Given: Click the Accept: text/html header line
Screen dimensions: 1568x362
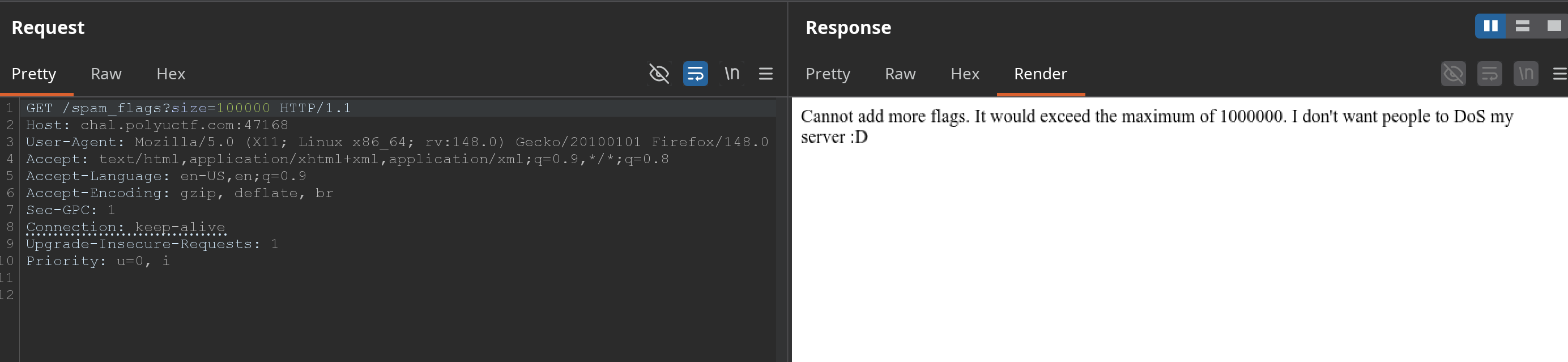Looking at the screenshot, I should 348,159.
